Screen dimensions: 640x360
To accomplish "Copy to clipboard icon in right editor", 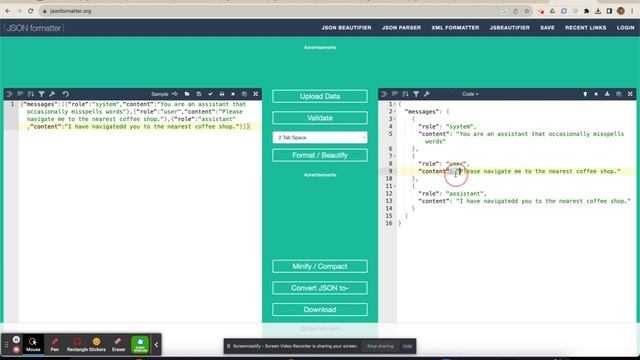I will (x=619, y=94).
